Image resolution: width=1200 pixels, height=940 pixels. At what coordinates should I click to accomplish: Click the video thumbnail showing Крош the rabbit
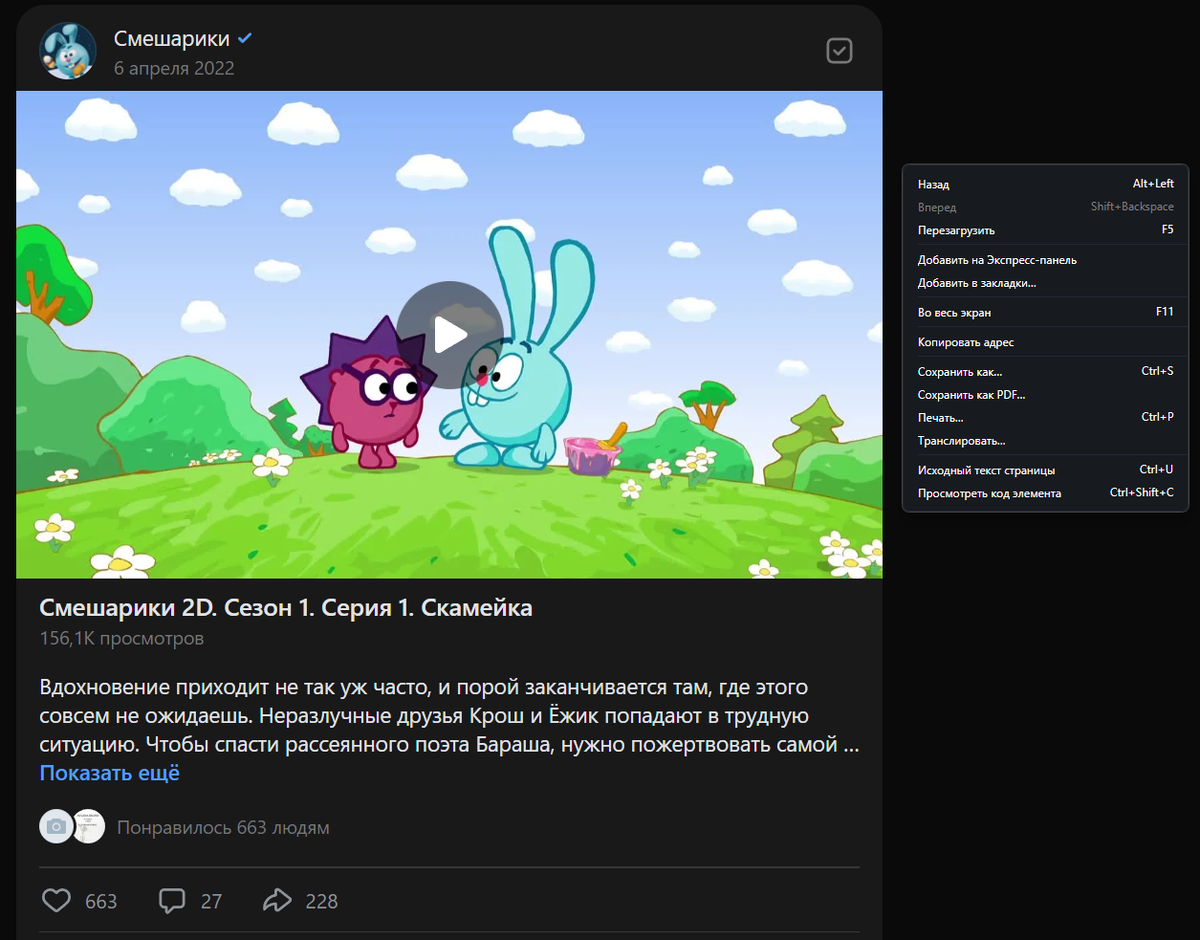(449, 335)
